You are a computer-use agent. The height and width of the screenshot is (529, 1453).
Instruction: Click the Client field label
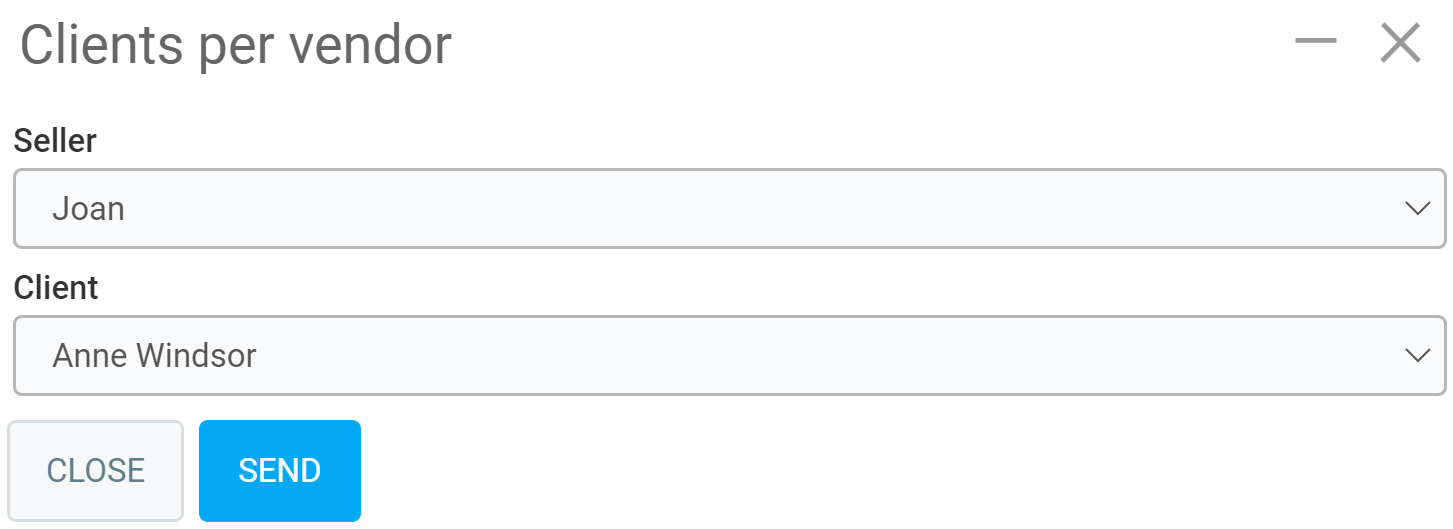tap(56, 288)
